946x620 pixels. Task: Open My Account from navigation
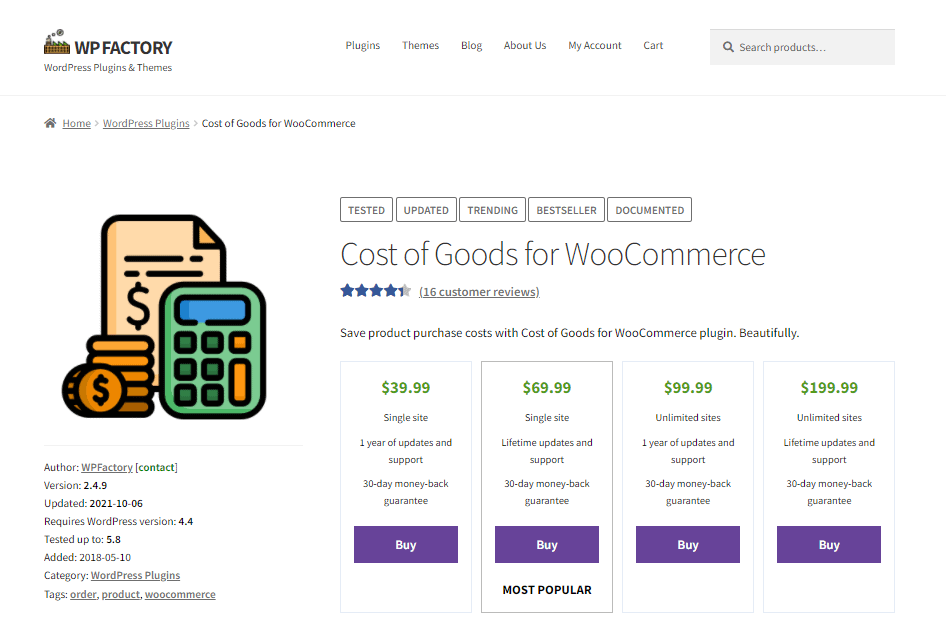tap(595, 46)
